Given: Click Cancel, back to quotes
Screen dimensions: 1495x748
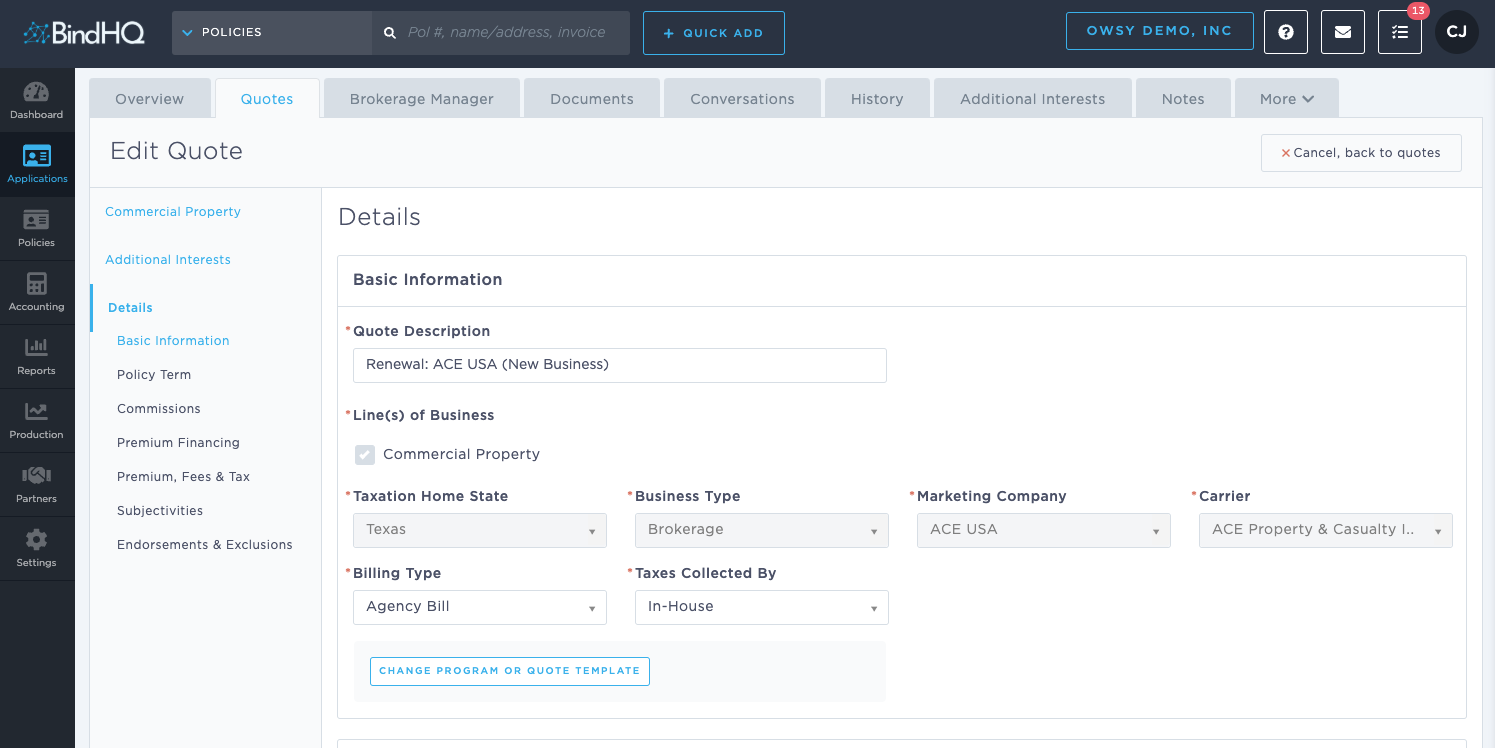Looking at the screenshot, I should 1361,153.
